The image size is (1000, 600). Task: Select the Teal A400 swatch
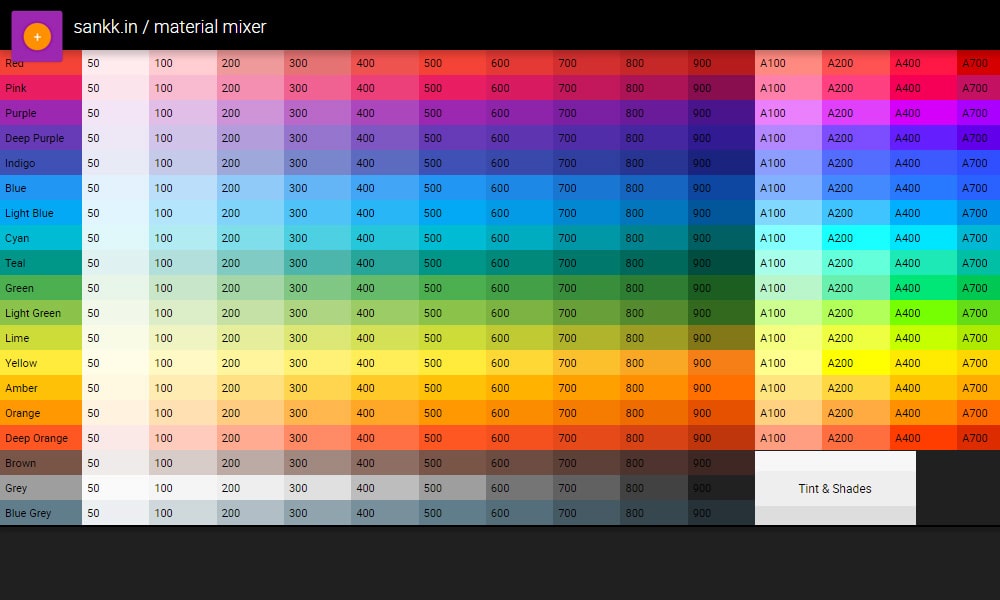point(922,263)
